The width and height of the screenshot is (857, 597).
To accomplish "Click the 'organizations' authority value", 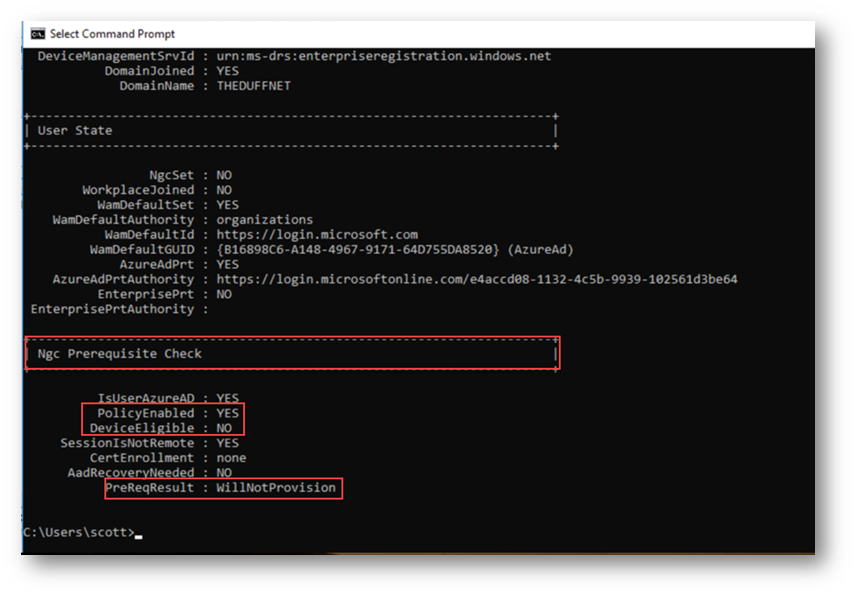I will pyautogui.click(x=265, y=220).
